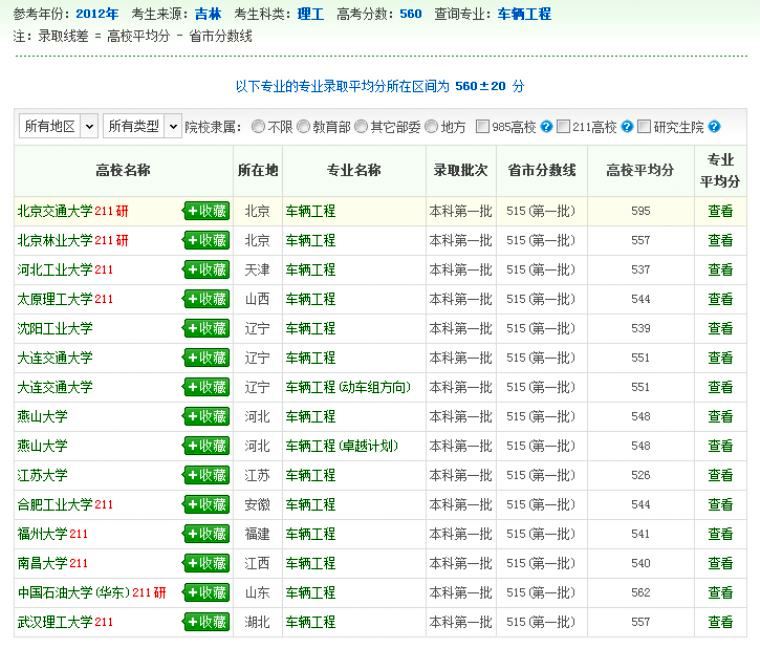Click score 595 in 北京交通大学 row

(x=641, y=211)
